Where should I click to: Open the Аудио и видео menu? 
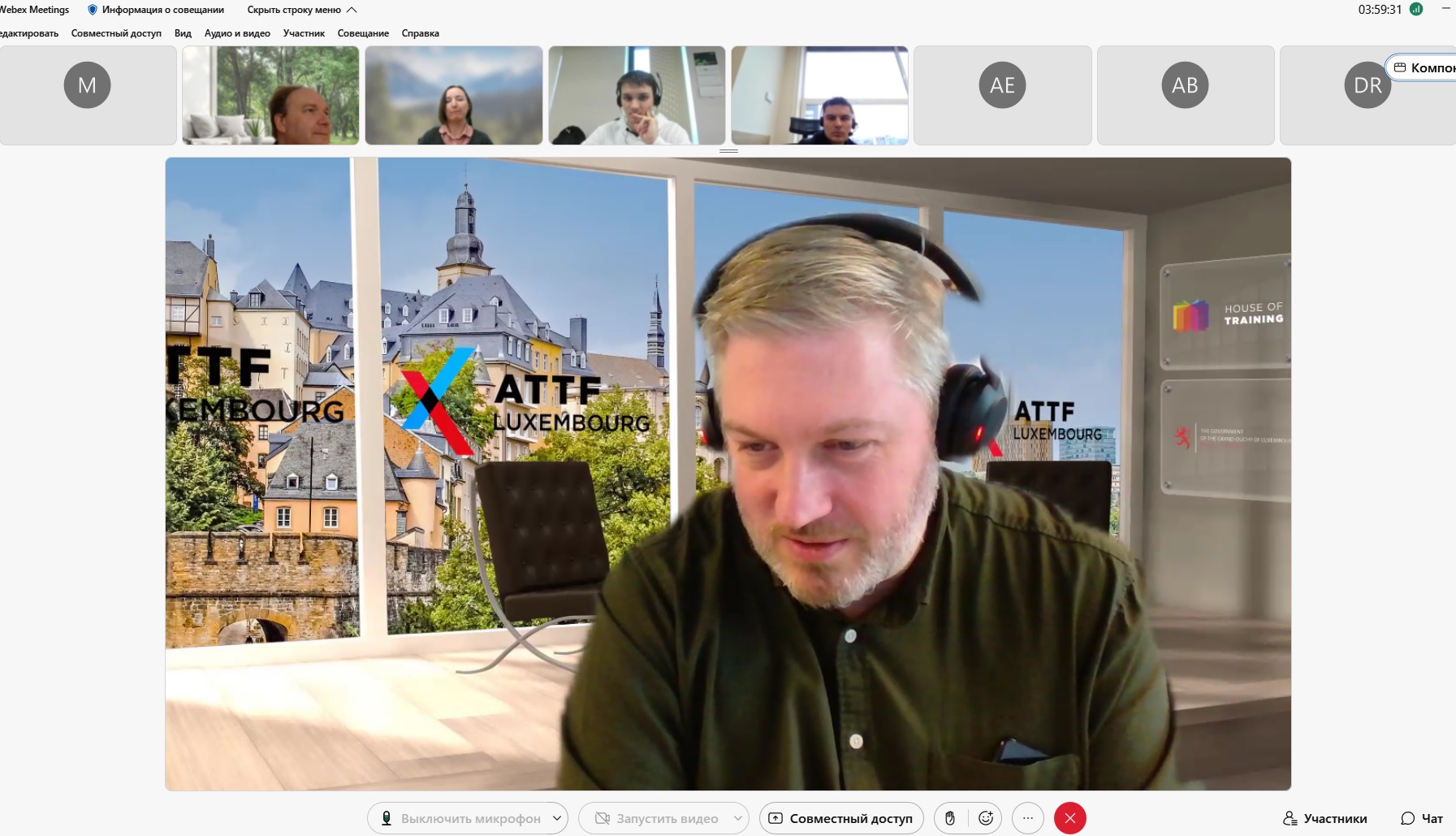237,33
